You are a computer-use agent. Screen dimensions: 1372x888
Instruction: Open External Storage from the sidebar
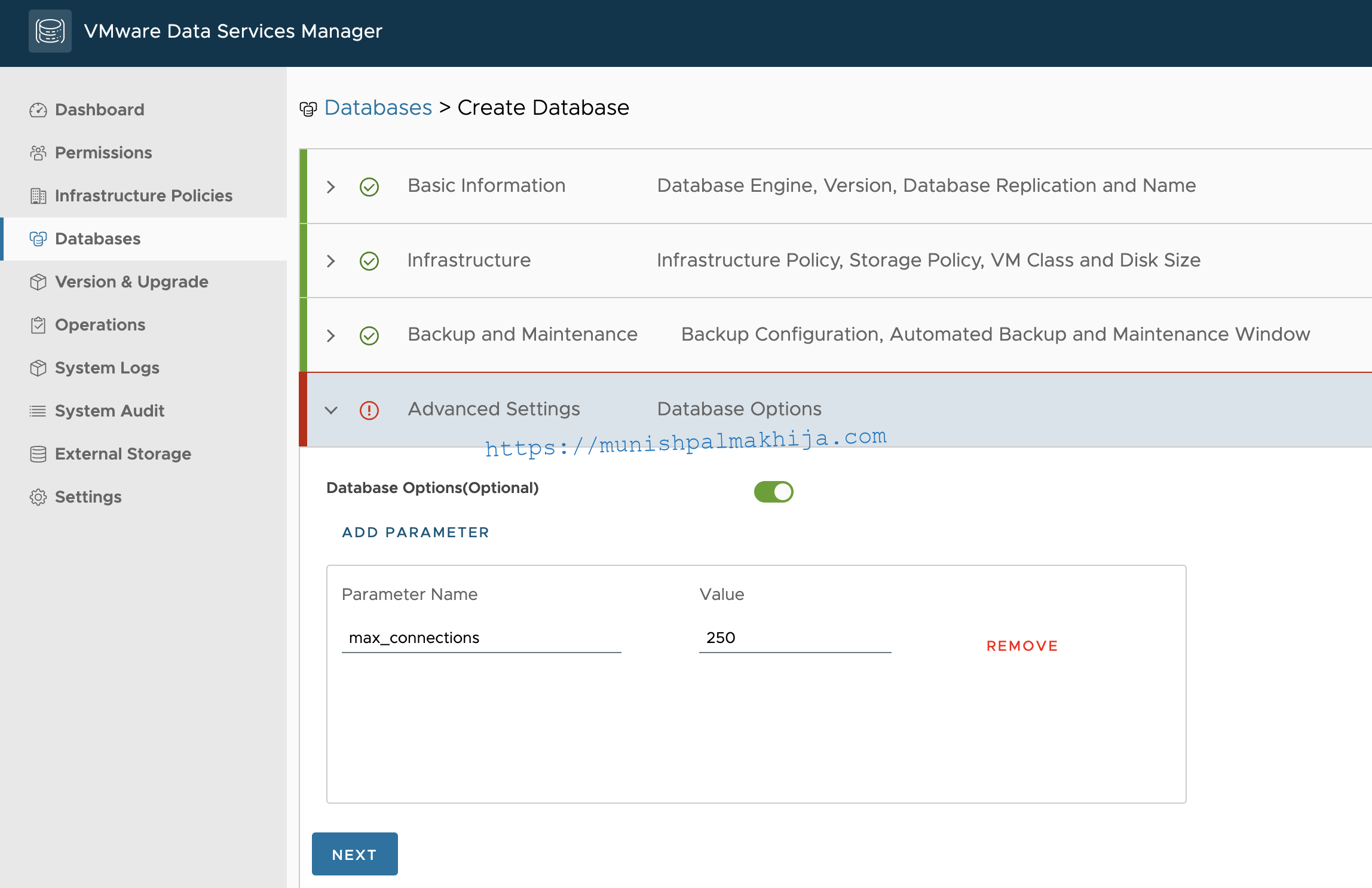click(x=143, y=454)
